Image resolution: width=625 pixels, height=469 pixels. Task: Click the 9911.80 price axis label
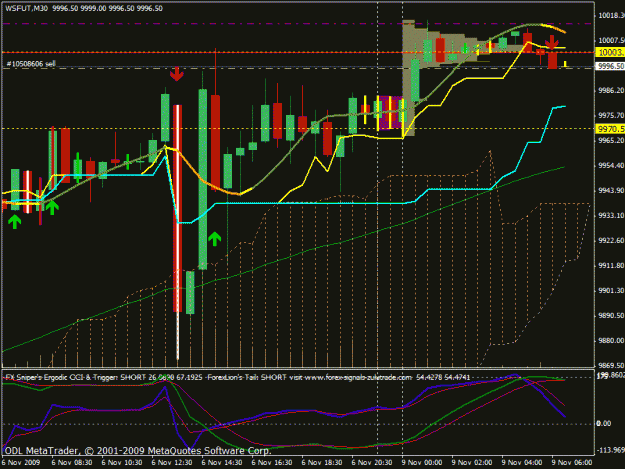(611, 265)
